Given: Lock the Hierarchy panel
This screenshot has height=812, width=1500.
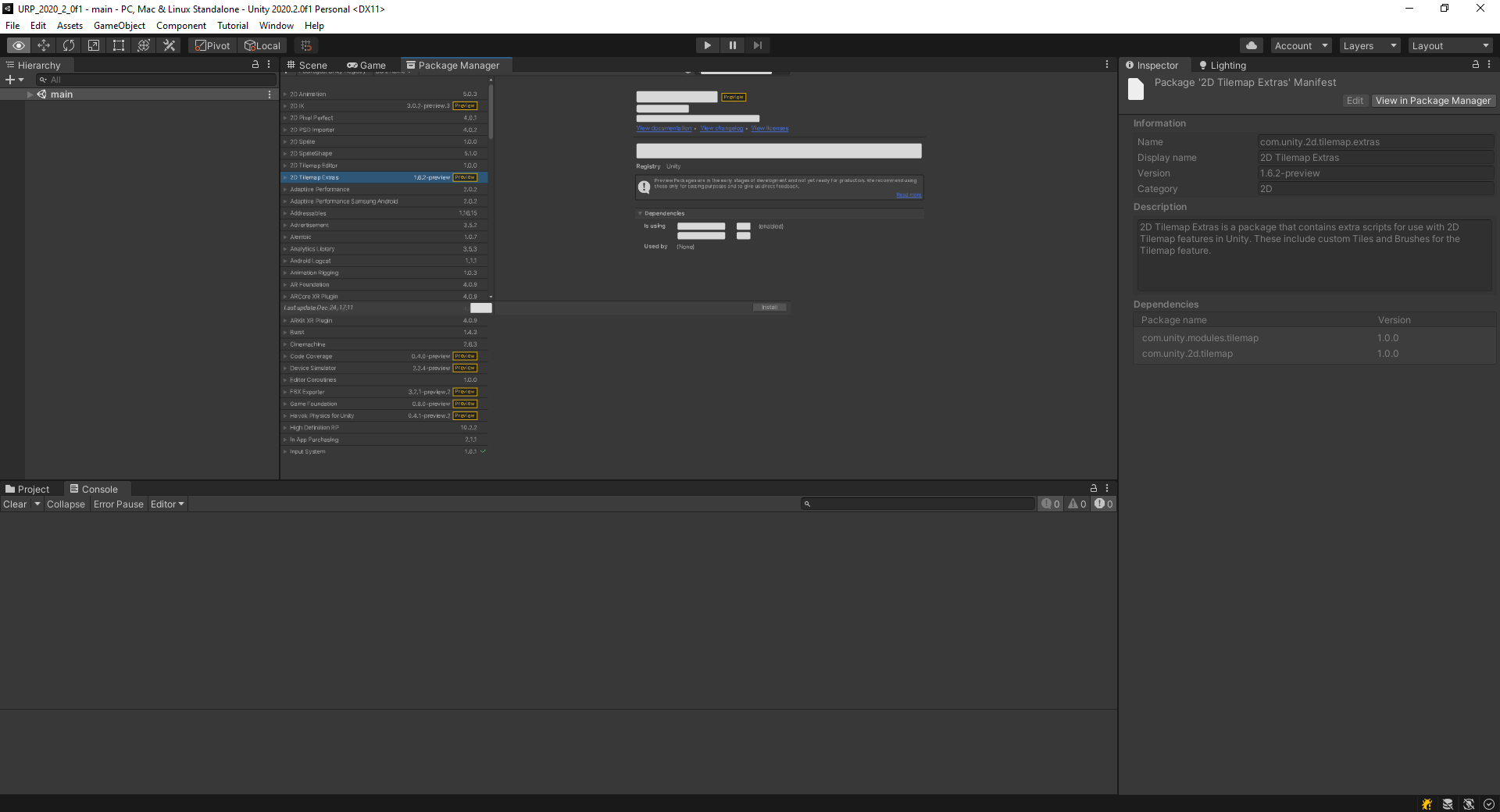Looking at the screenshot, I should click(x=255, y=65).
